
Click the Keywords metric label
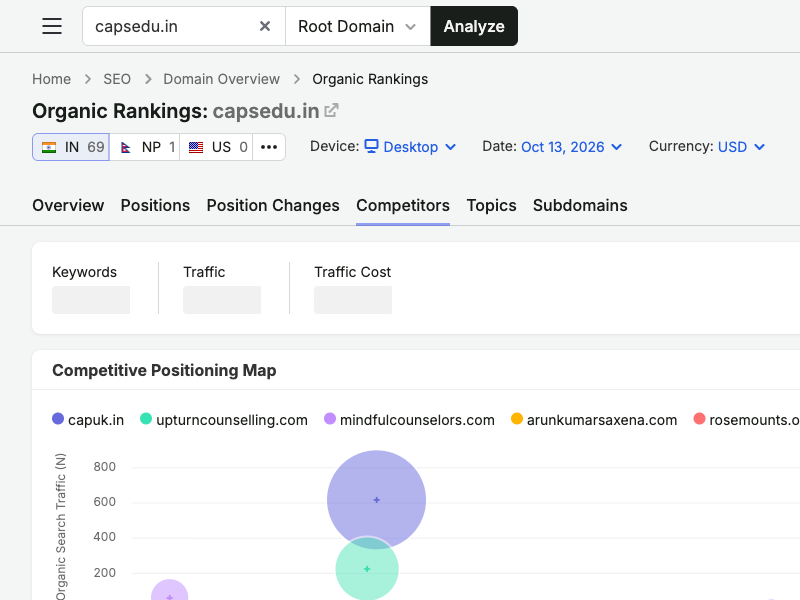84,272
